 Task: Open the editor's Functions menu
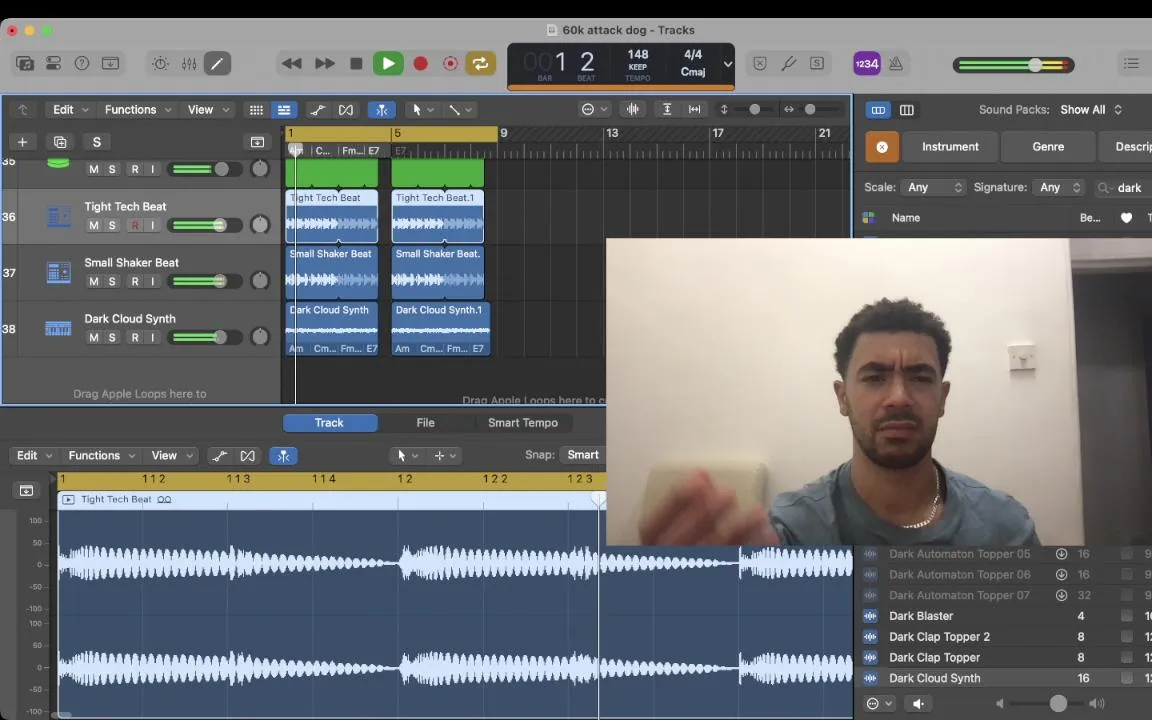pyautogui.click(x=101, y=456)
